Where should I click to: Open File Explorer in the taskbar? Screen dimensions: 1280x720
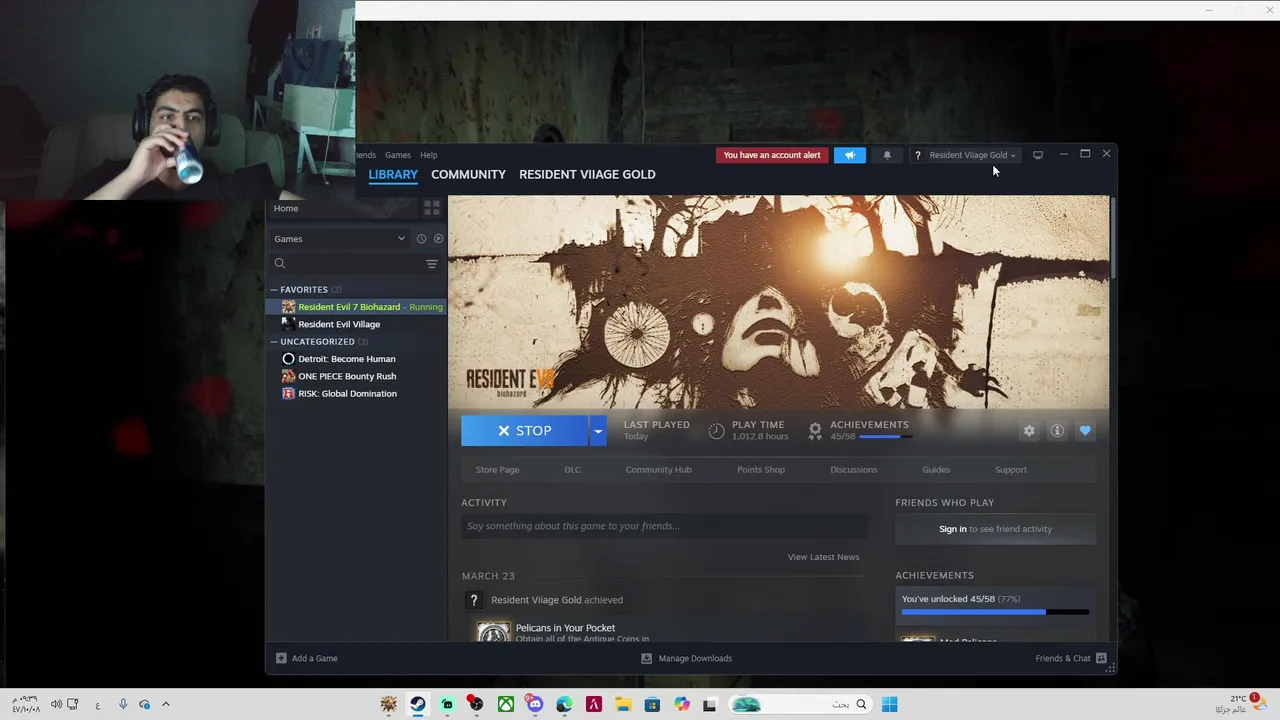pyautogui.click(x=623, y=705)
